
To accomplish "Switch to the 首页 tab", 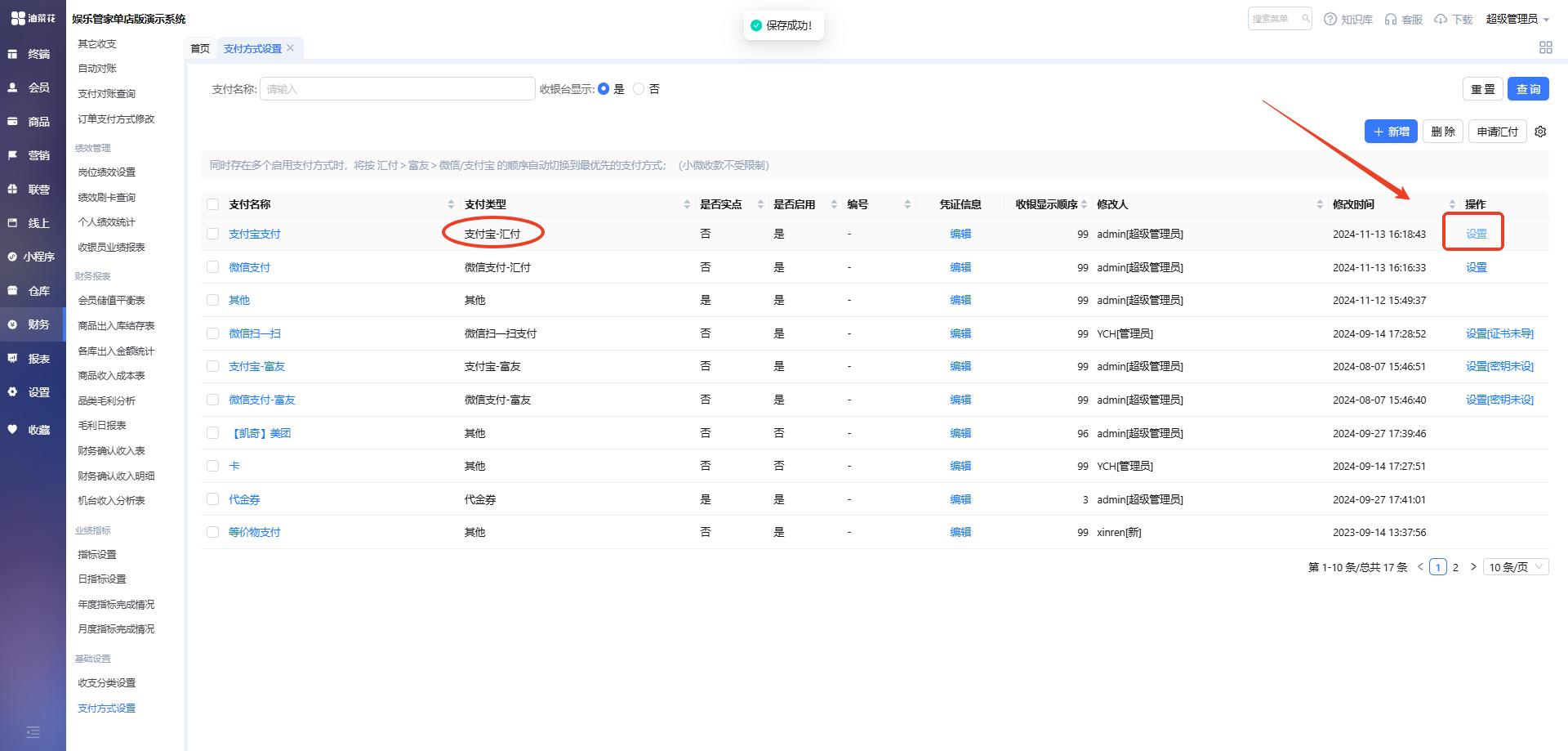I will coord(200,48).
